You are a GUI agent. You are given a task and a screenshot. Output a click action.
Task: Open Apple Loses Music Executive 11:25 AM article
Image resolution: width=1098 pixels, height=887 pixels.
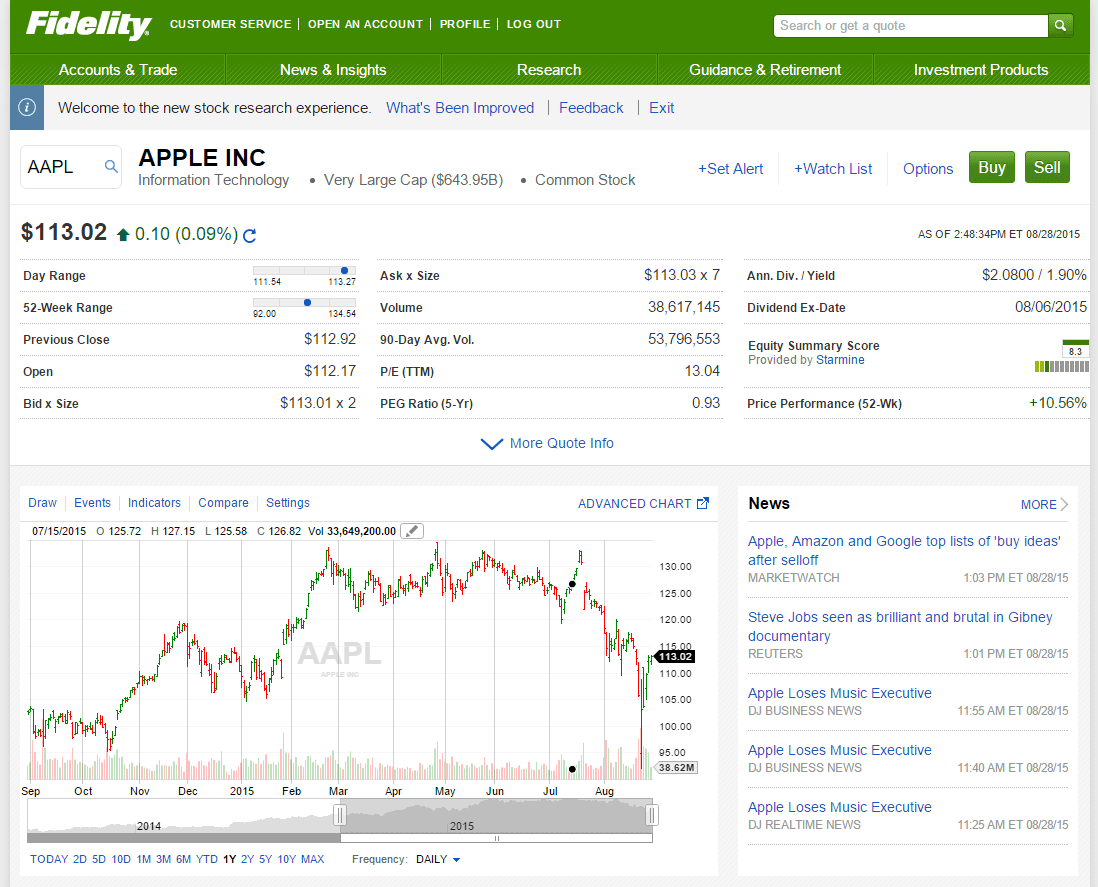pos(840,807)
